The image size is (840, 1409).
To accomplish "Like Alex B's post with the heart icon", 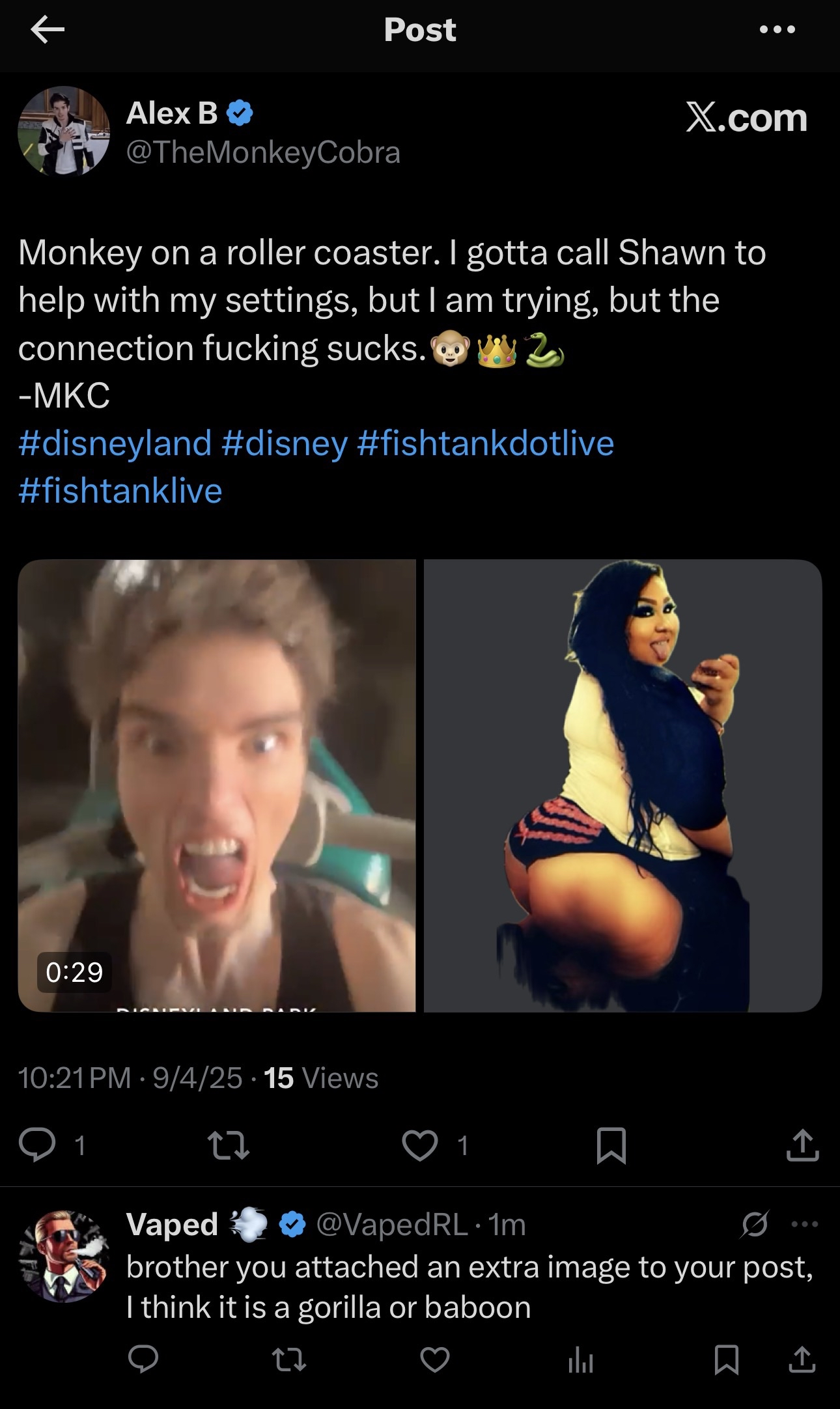I will click(420, 1145).
